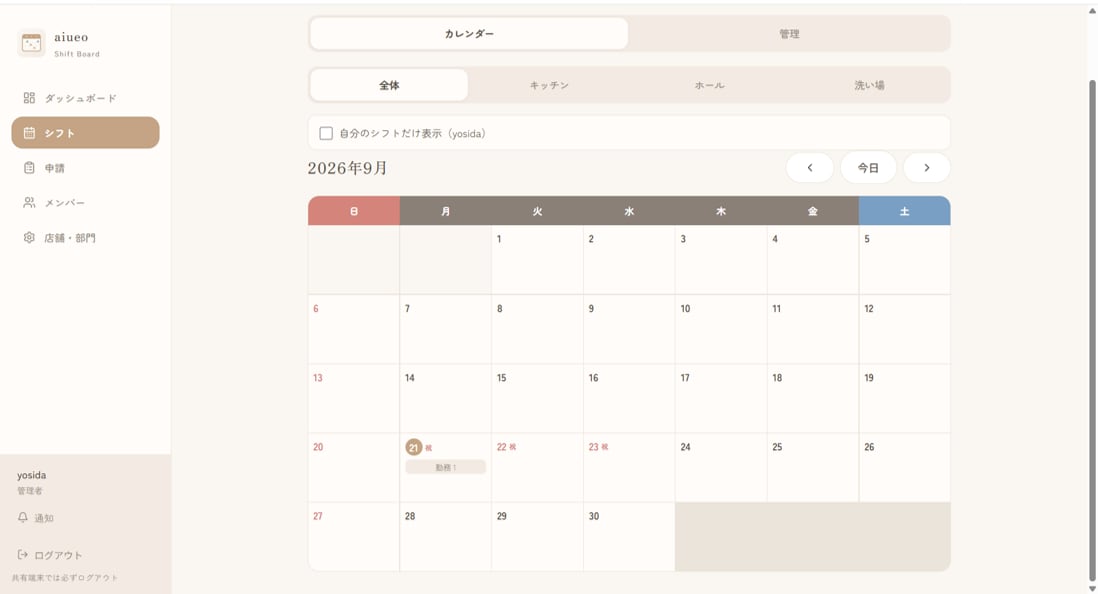Click the 水 Wednesday column header
This screenshot has height=594, width=1098.
629,211
